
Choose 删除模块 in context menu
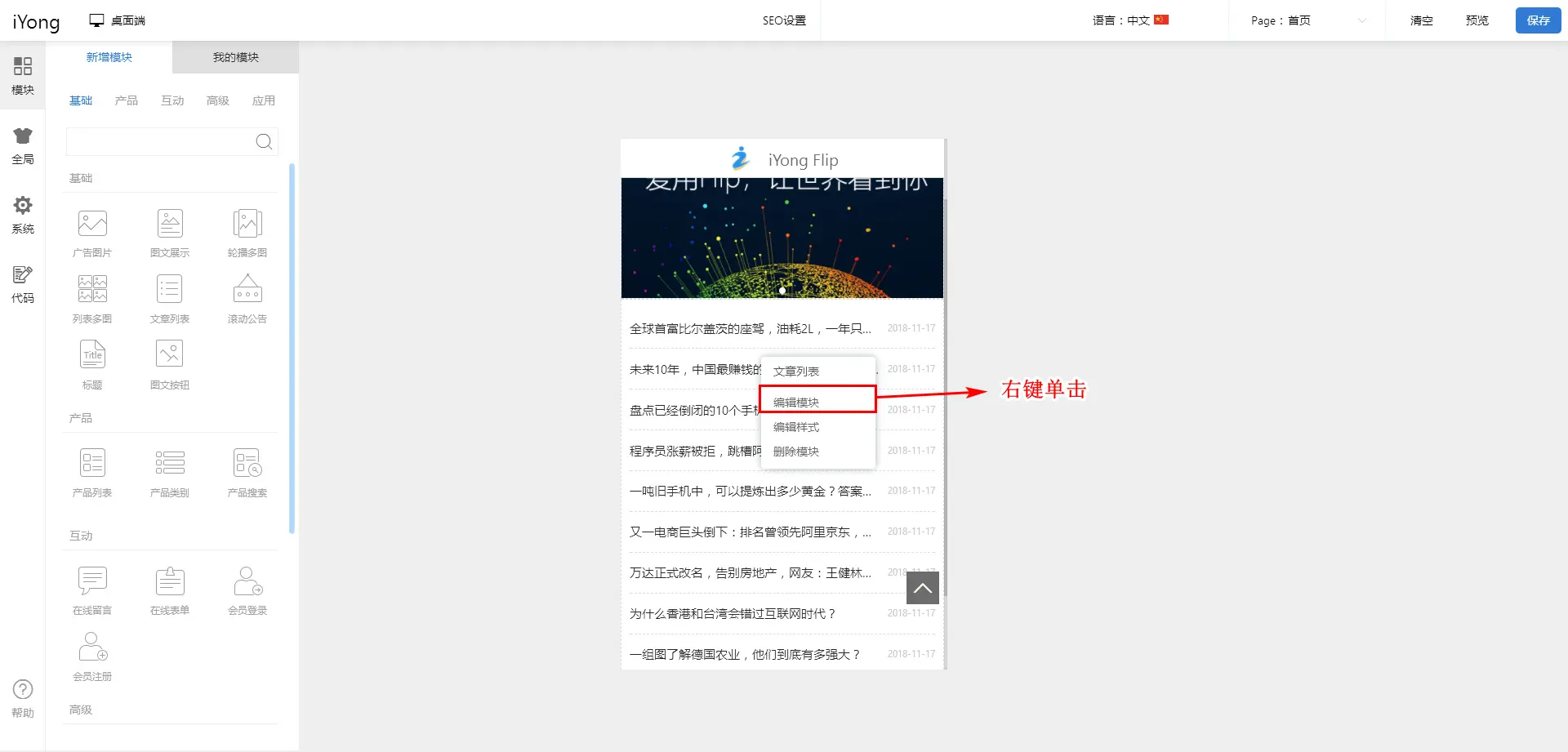coord(796,452)
